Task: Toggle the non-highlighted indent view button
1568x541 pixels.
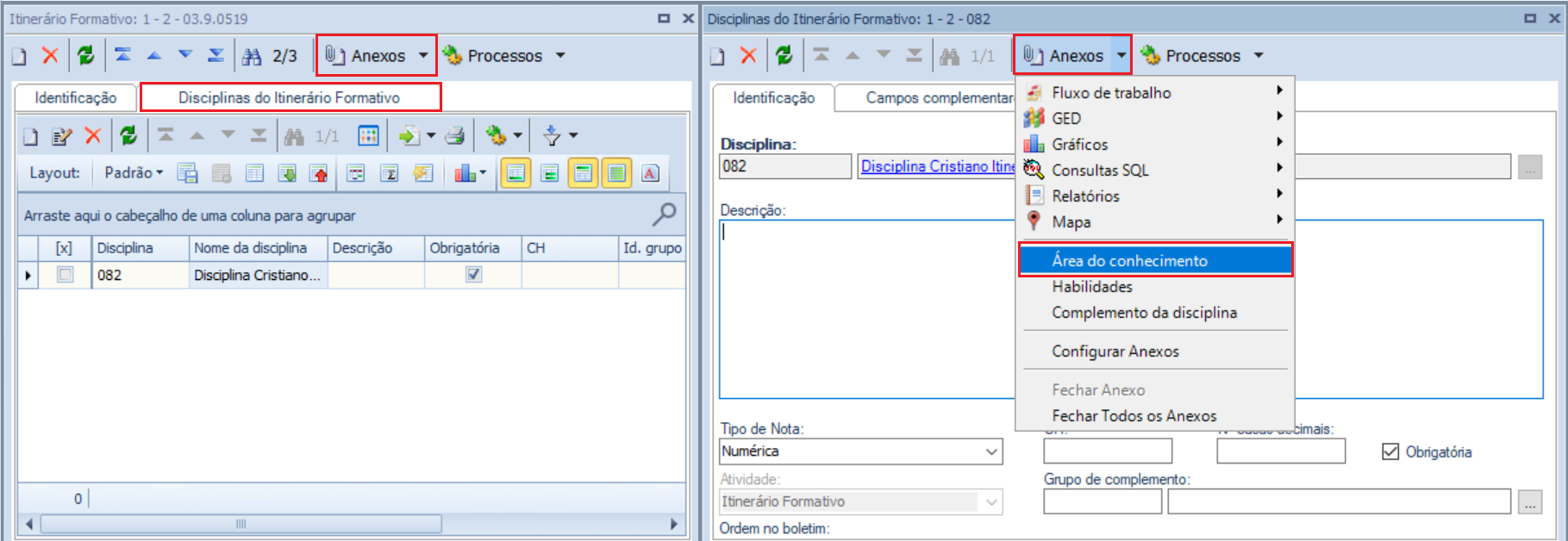Action: click(549, 173)
